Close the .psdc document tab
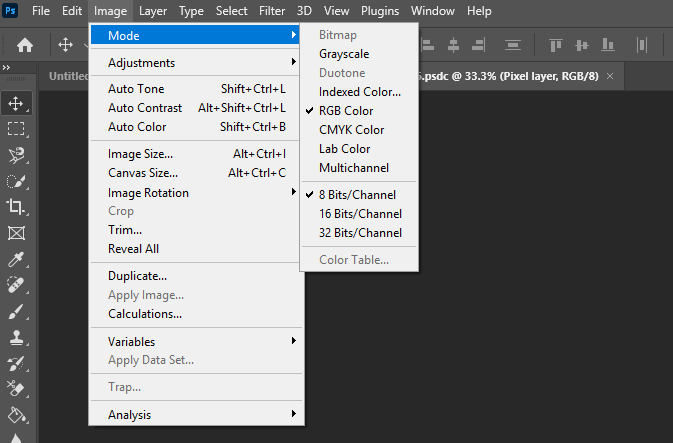This screenshot has width=673, height=443. click(x=610, y=76)
